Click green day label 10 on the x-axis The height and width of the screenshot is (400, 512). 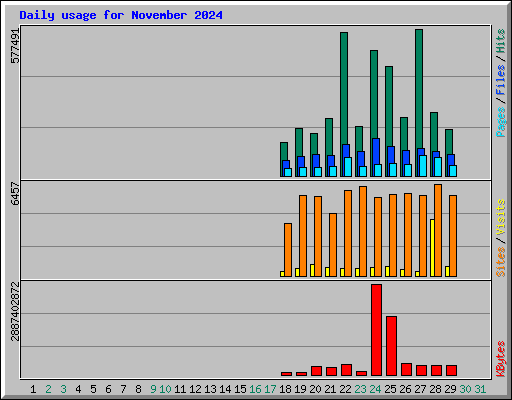(x=165, y=389)
